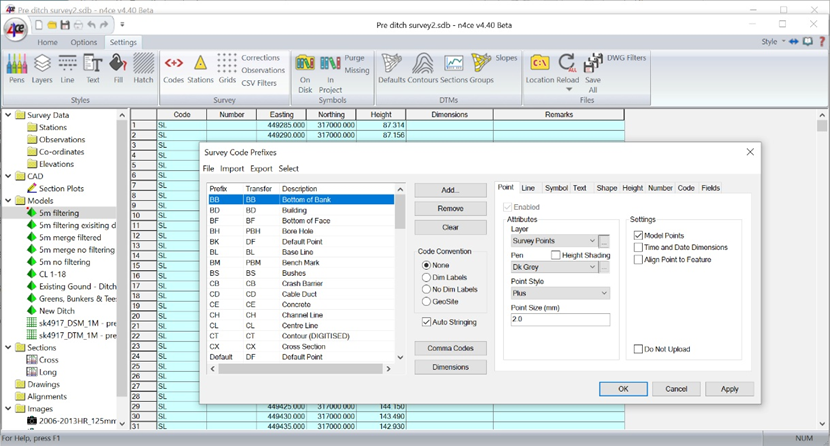Uncheck the Model Points checkbox

(638, 235)
